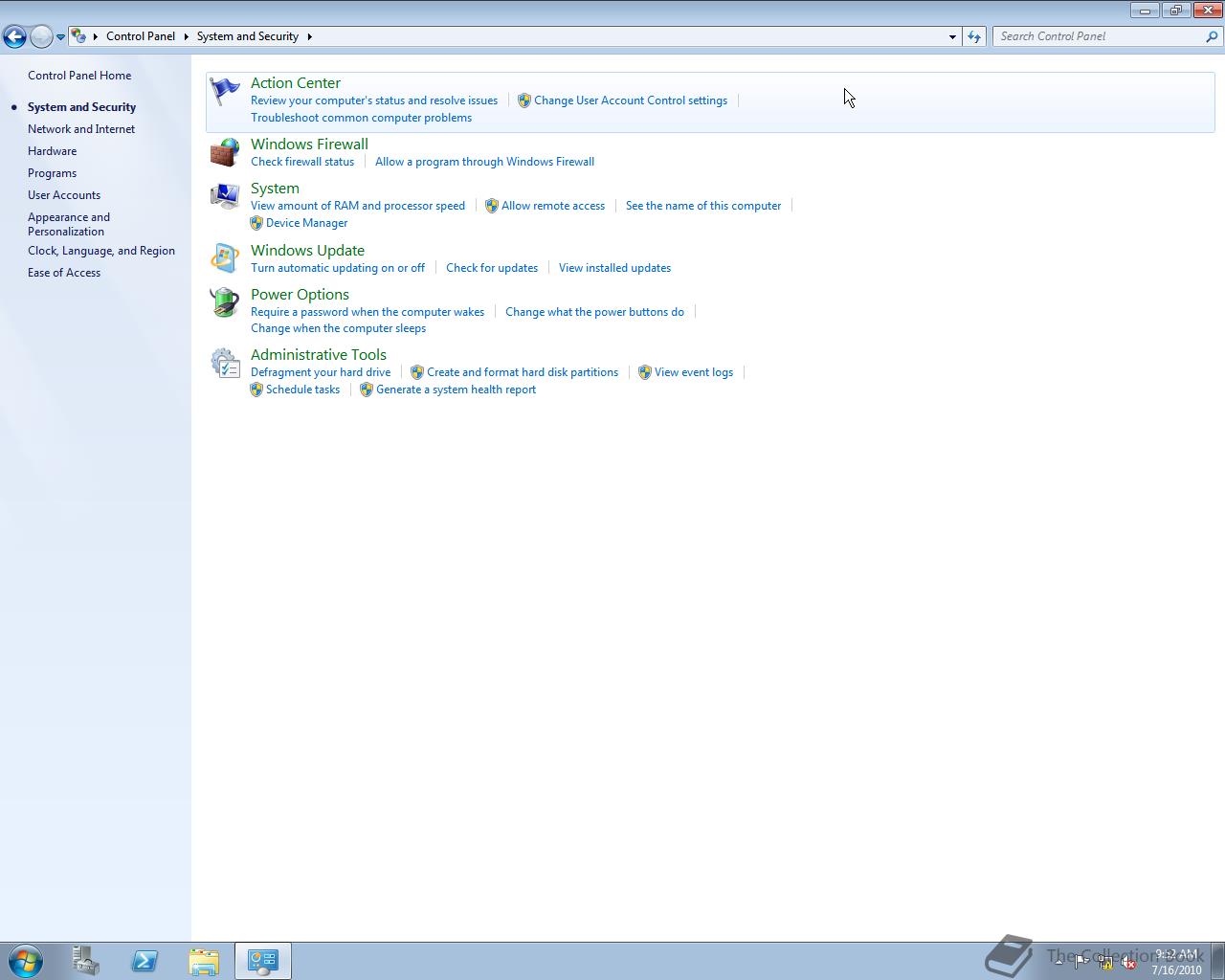Open the Windows Update icon
1225x980 pixels.
(x=225, y=258)
